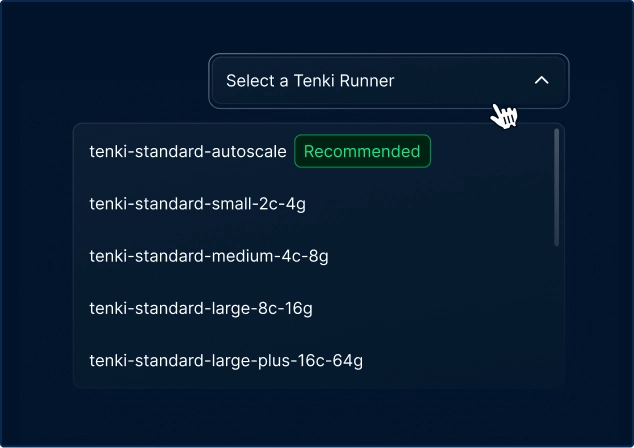This screenshot has height=448, width=634.
Task: Select tenki-standard-large-8c-16g runner
Action: click(201, 308)
